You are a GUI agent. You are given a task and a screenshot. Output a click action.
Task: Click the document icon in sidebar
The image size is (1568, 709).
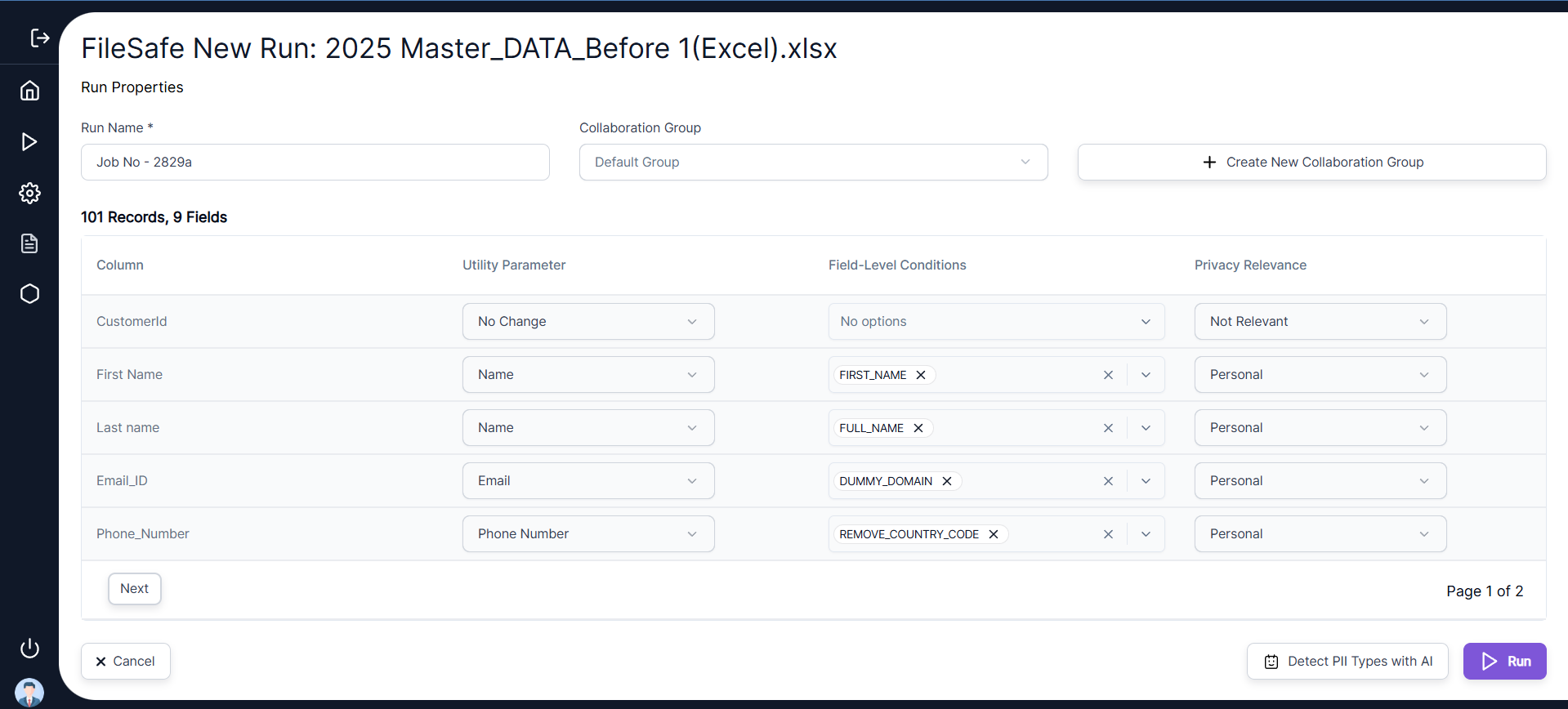[29, 243]
